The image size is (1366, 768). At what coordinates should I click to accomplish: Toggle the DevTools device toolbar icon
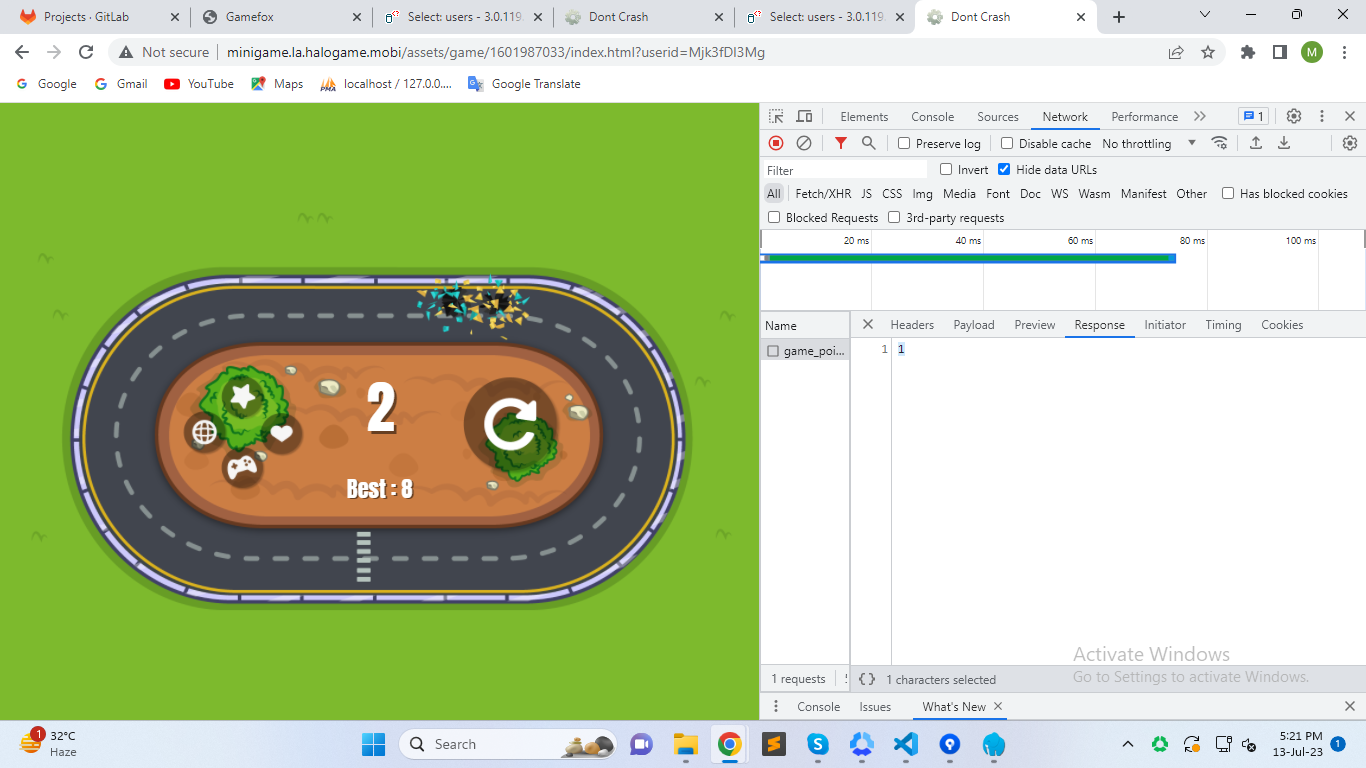click(804, 116)
